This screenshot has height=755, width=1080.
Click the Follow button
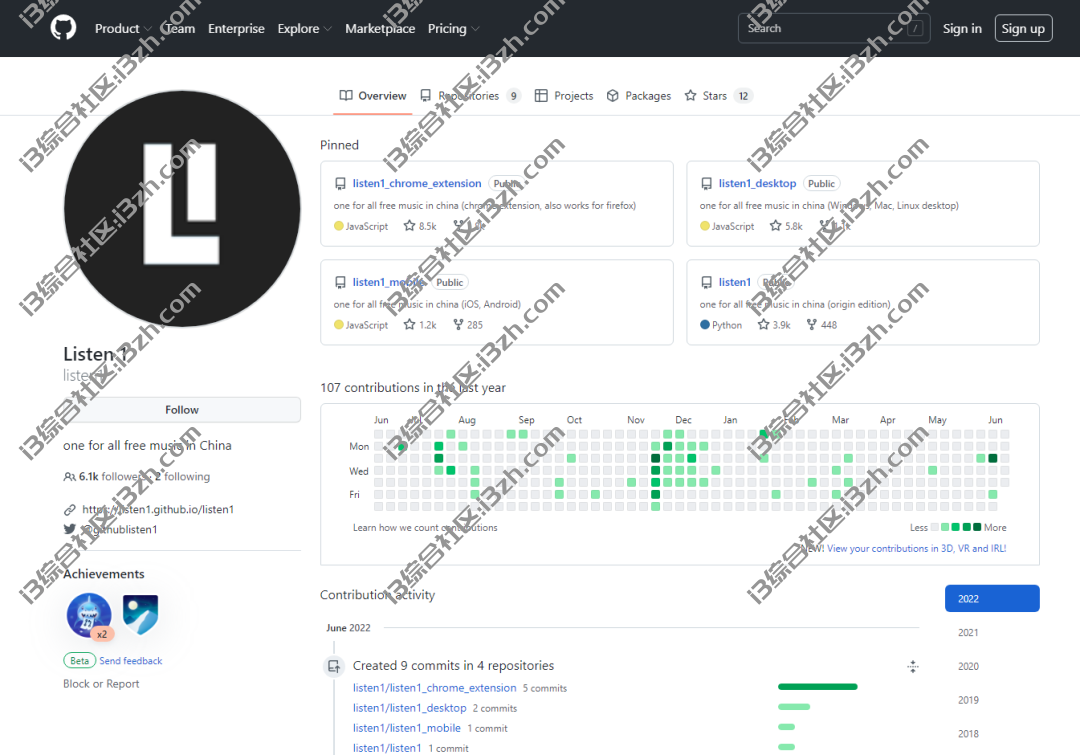[x=182, y=410]
